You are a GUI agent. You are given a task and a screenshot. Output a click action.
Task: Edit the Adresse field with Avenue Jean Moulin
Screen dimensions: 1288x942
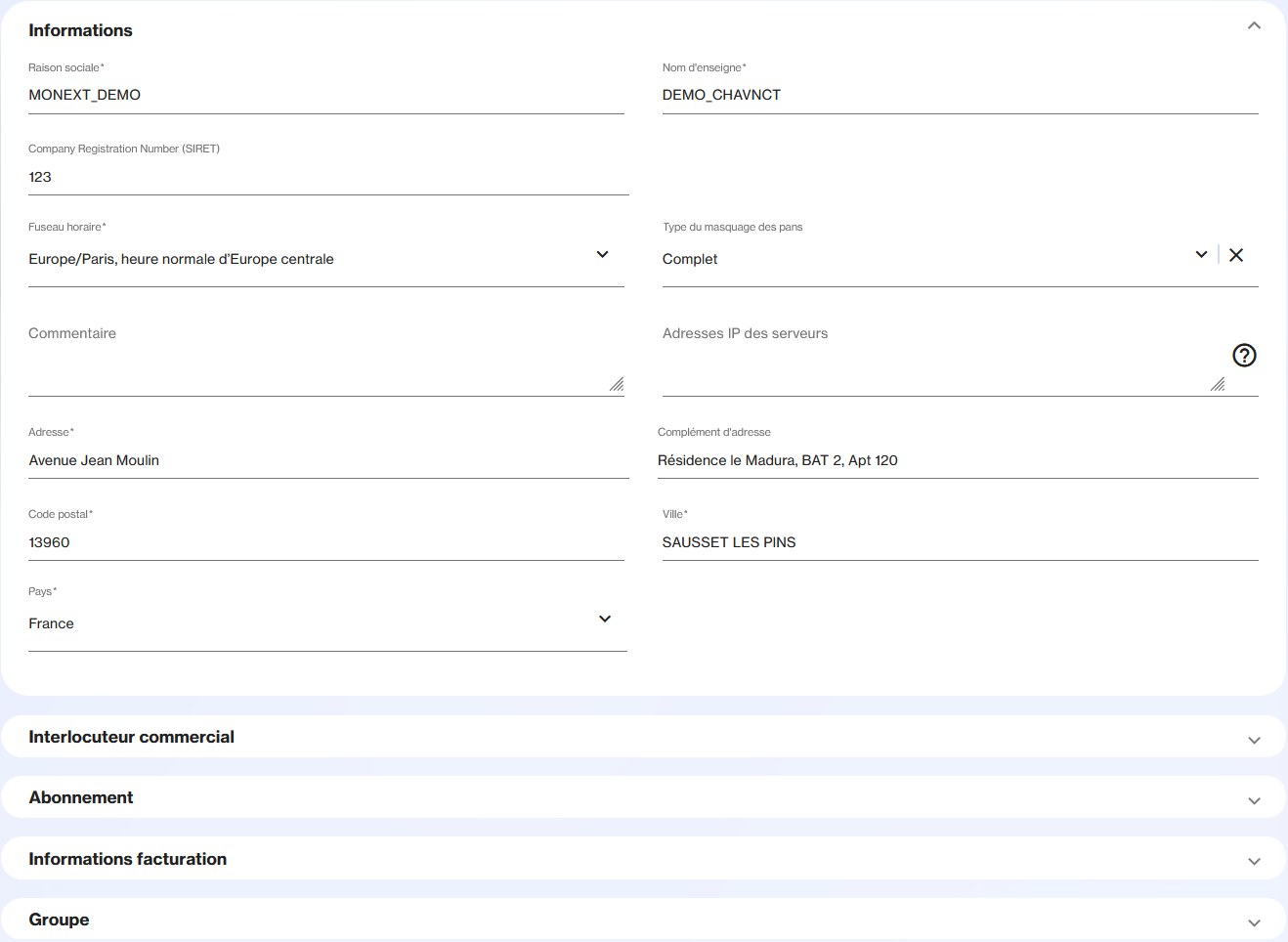click(x=327, y=460)
